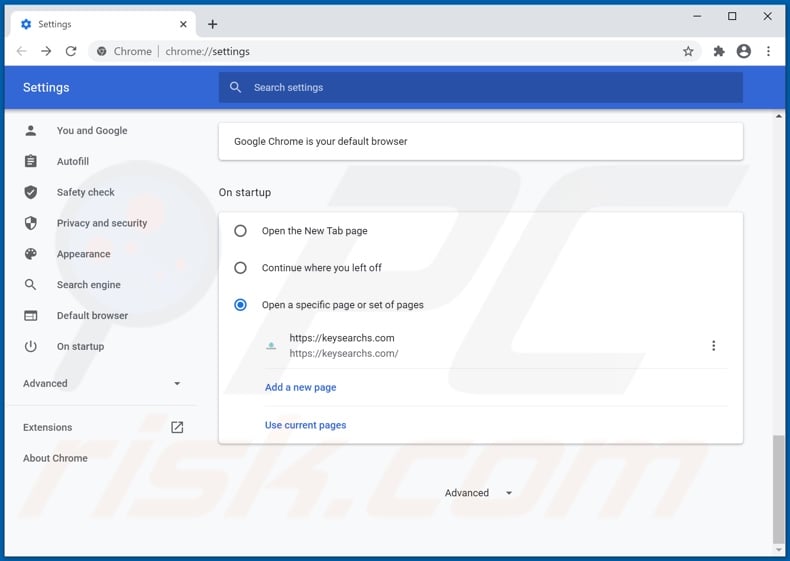The height and width of the screenshot is (561, 790).
Task: Jump to On startup section
Action: pos(80,346)
